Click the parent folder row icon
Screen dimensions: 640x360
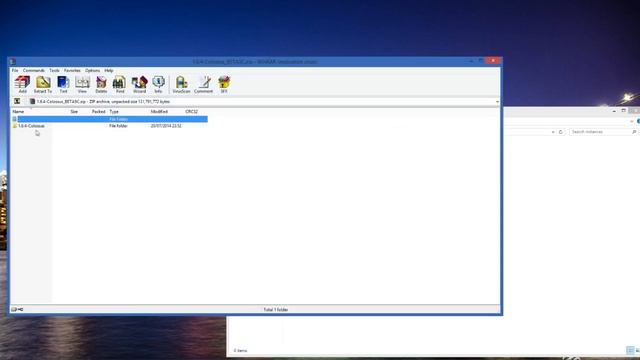coord(15,119)
